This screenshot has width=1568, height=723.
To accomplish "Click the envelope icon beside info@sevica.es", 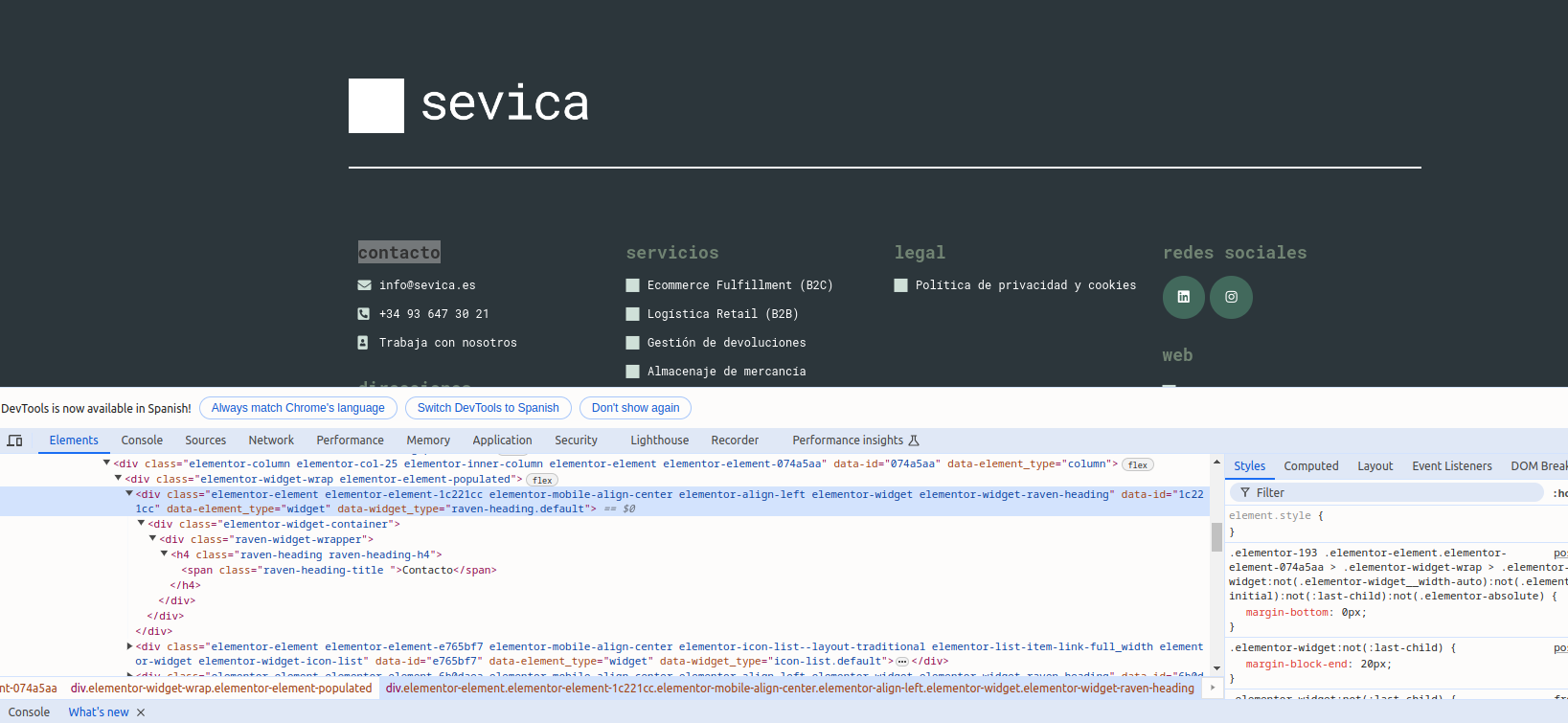I will tap(364, 285).
